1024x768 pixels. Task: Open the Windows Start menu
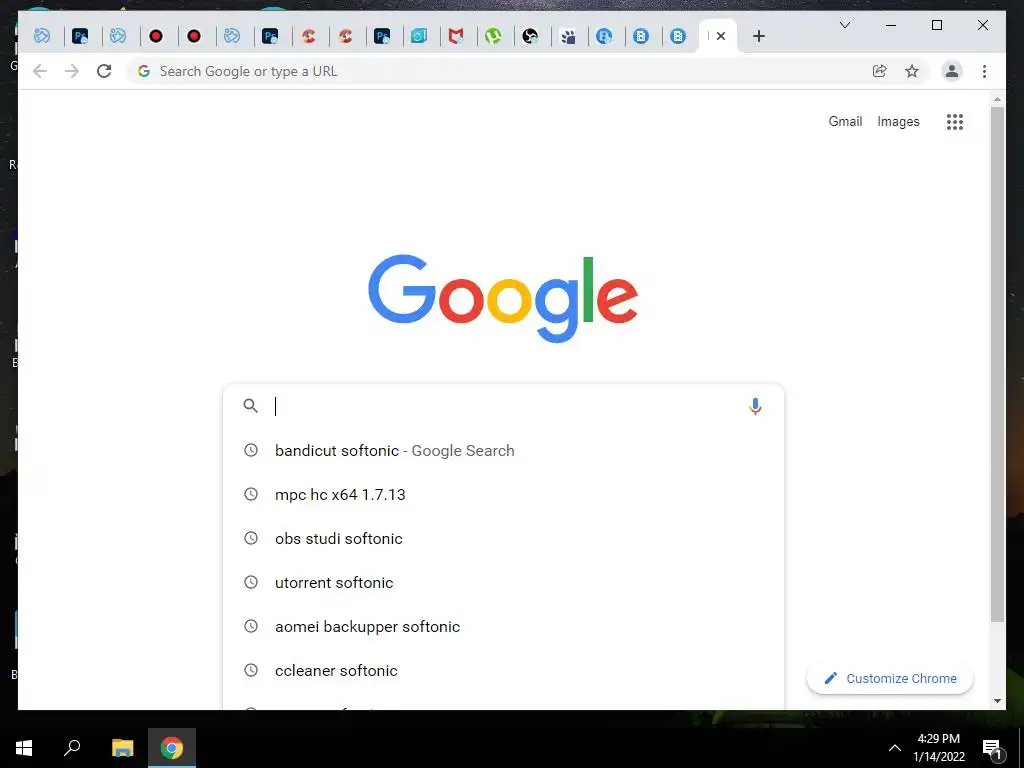(x=24, y=748)
